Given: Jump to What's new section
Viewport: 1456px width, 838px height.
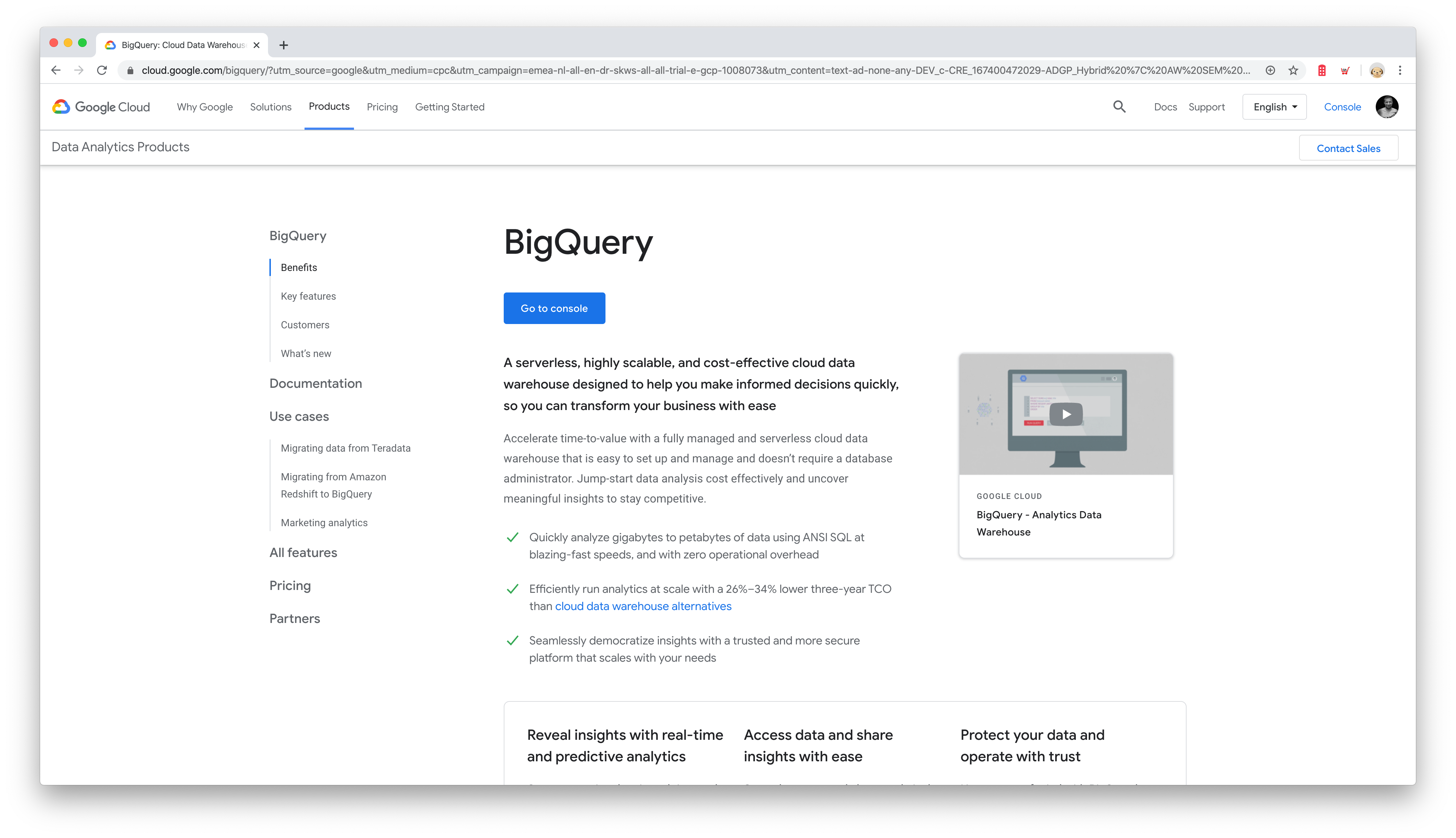Looking at the screenshot, I should pyautogui.click(x=306, y=354).
